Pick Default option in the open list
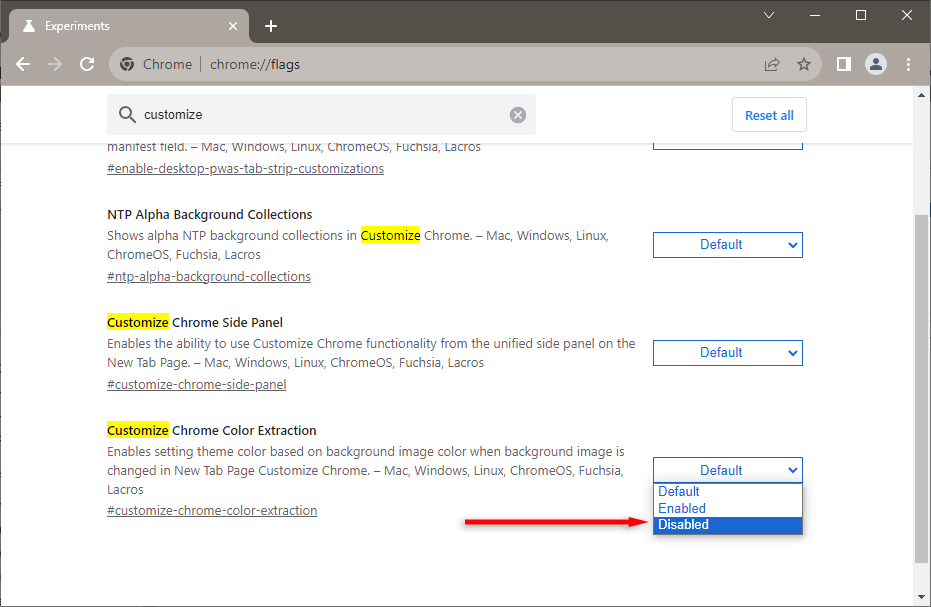931x607 pixels. [x=727, y=491]
